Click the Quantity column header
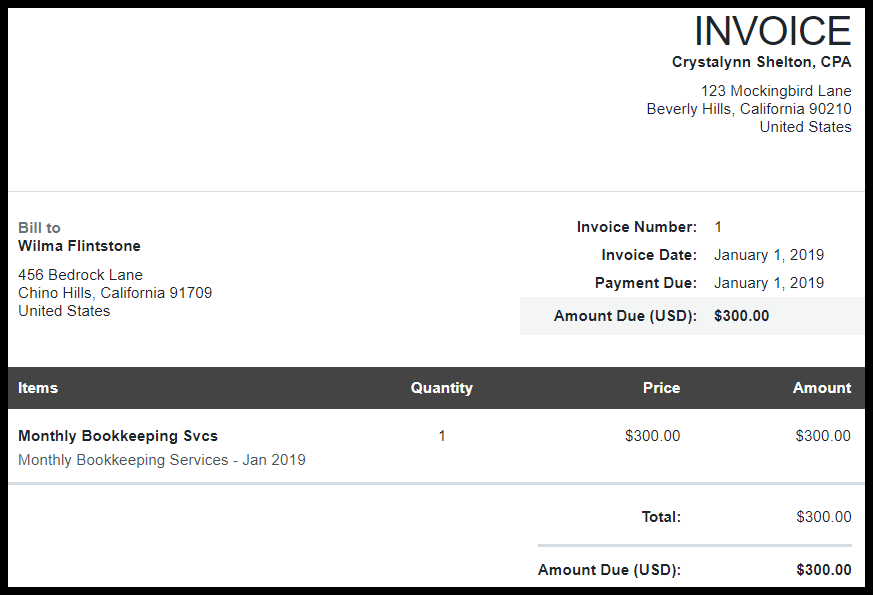This screenshot has width=873, height=595. 442,388
